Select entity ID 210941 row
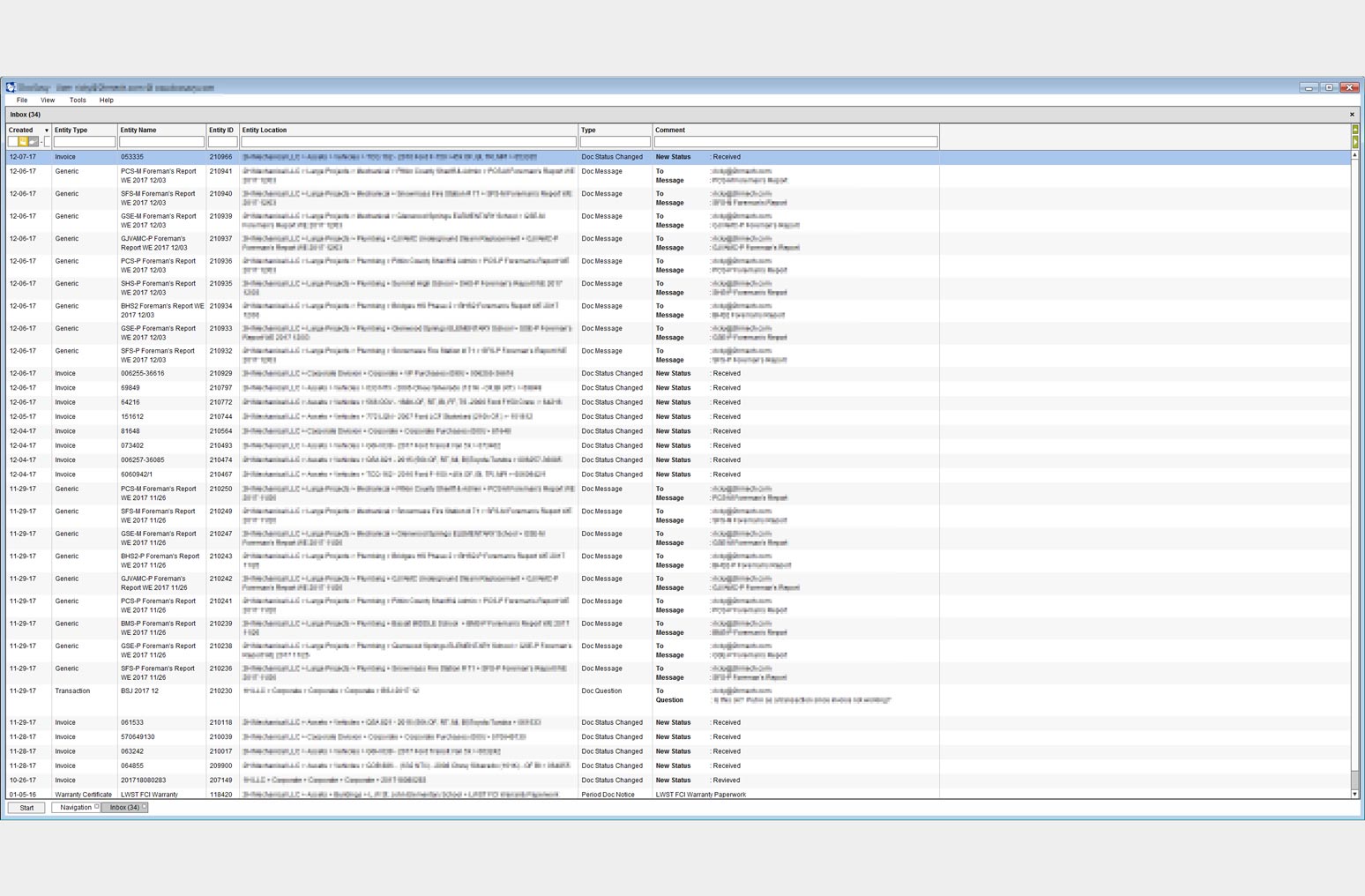This screenshot has height=896, width=1365. 678,175
